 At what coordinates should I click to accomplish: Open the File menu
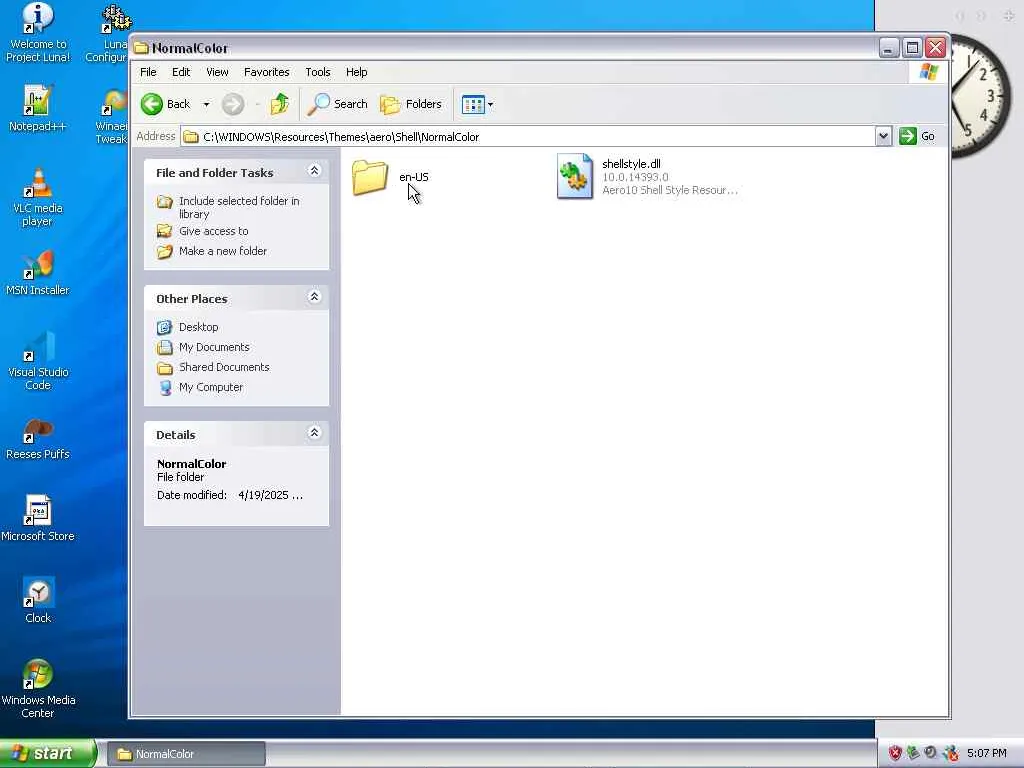point(148,72)
